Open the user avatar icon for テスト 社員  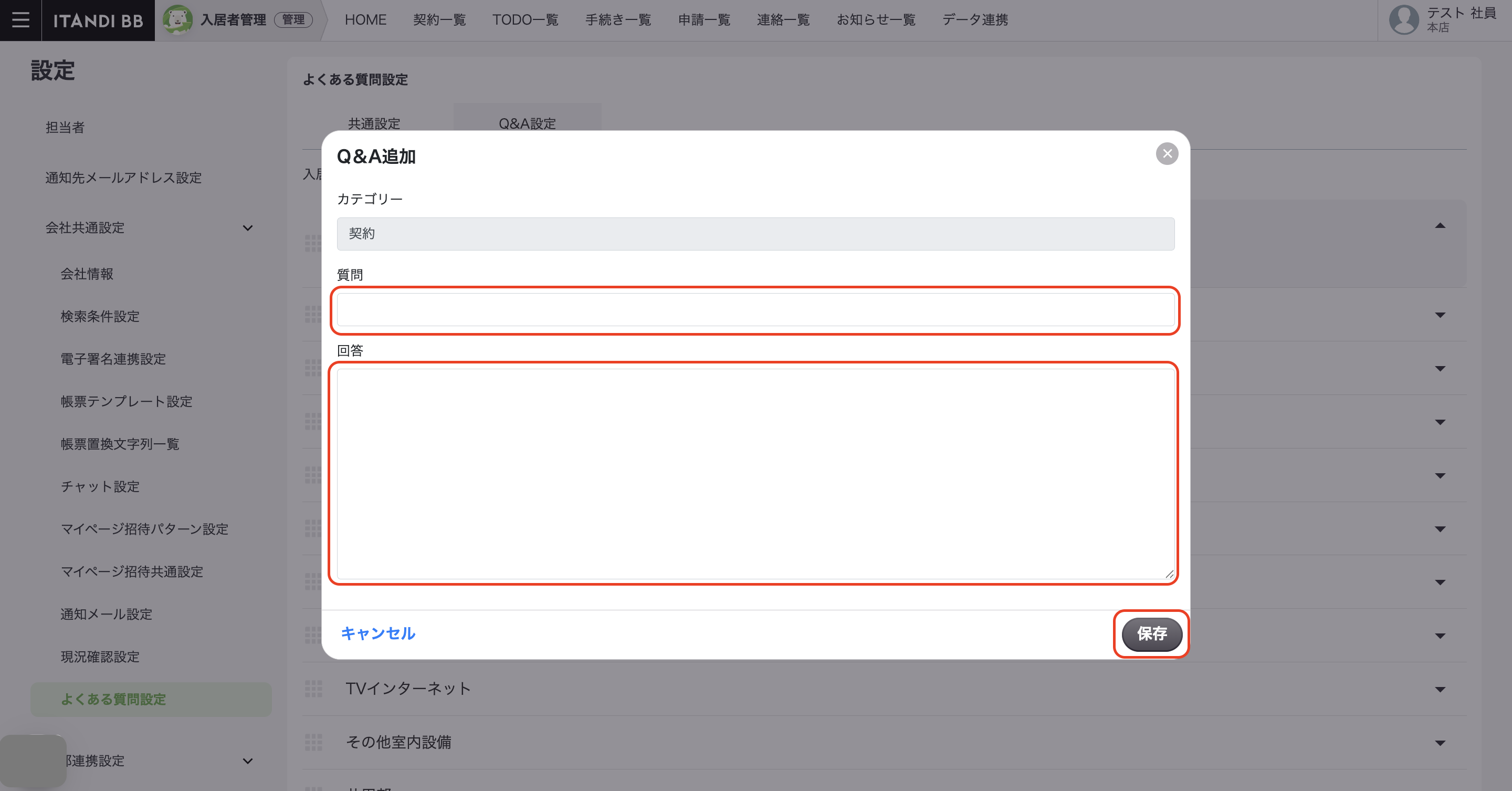[x=1403, y=20]
